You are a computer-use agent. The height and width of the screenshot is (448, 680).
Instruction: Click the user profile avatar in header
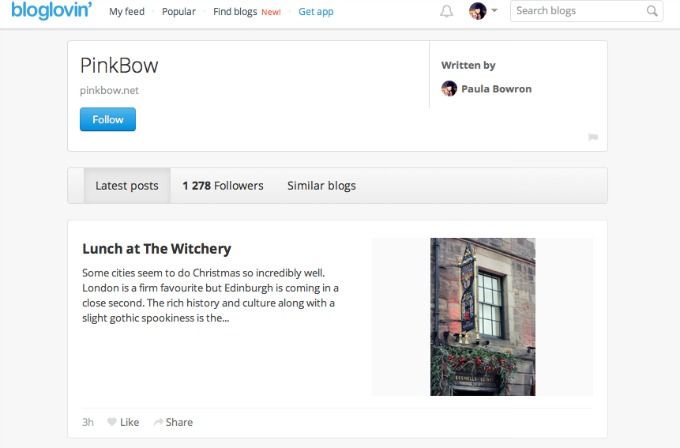[477, 11]
